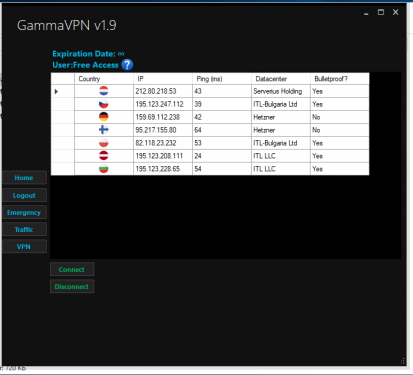Viewport: 413px width, 375px height.
Task: Click the Hetzner cell in 159.69.112.238 row
Action: (x=281, y=117)
